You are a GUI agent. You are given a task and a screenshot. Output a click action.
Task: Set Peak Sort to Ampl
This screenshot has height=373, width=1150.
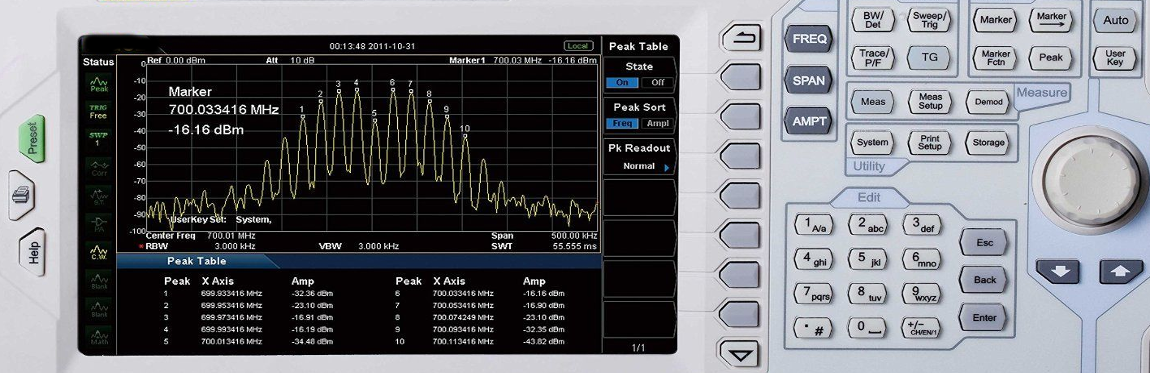(658, 124)
